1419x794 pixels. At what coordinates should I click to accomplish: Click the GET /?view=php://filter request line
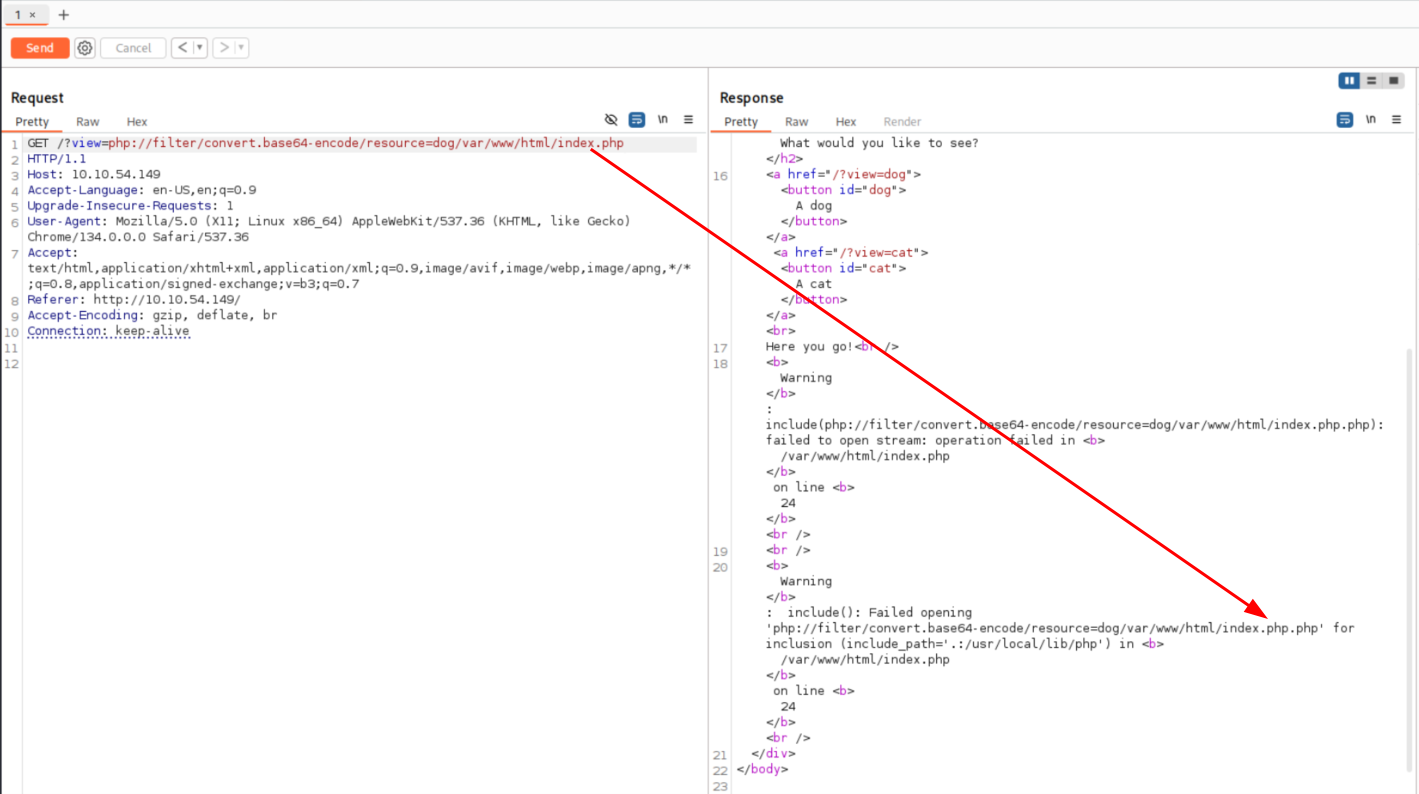coord(325,144)
